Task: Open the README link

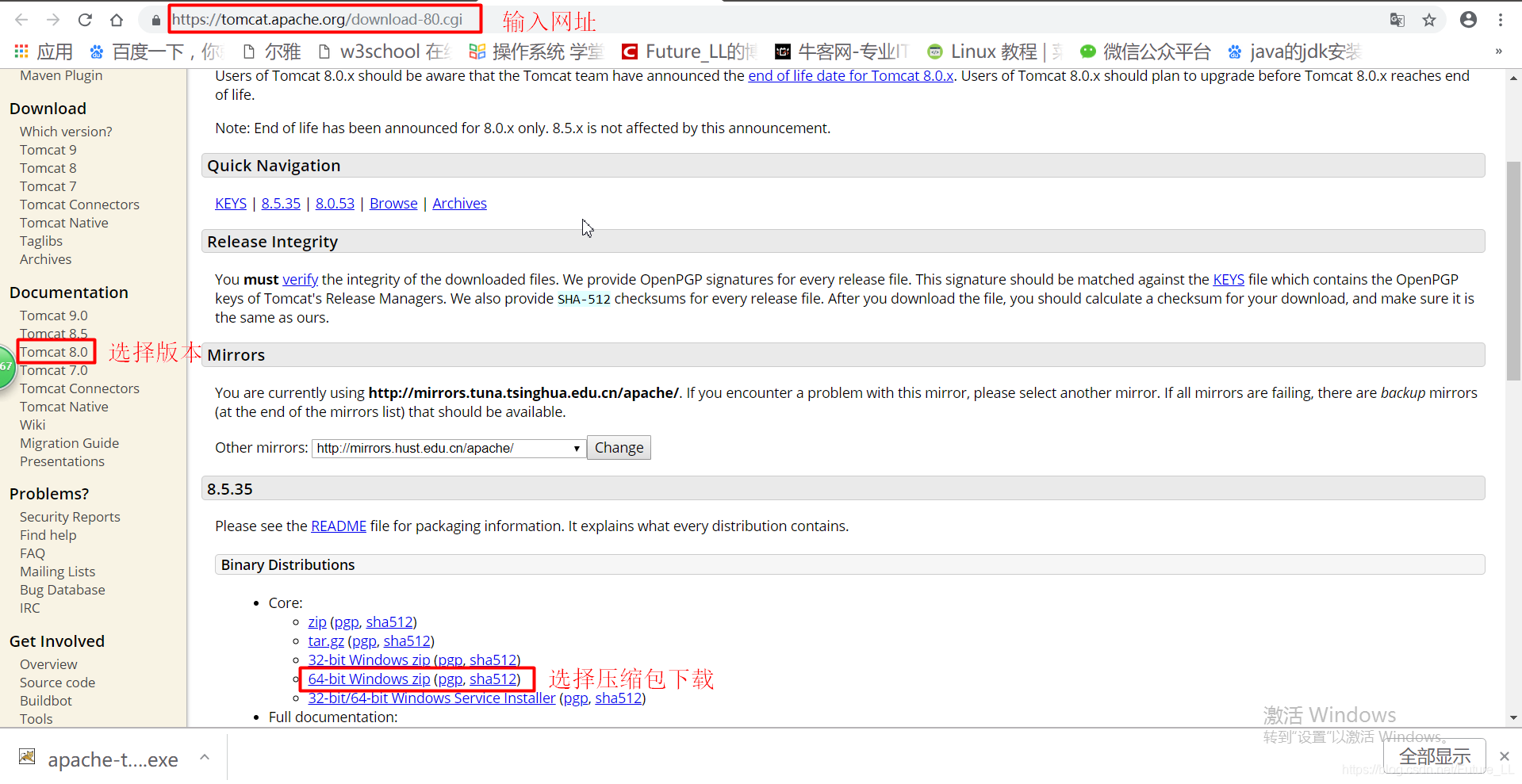Action: pyautogui.click(x=339, y=526)
